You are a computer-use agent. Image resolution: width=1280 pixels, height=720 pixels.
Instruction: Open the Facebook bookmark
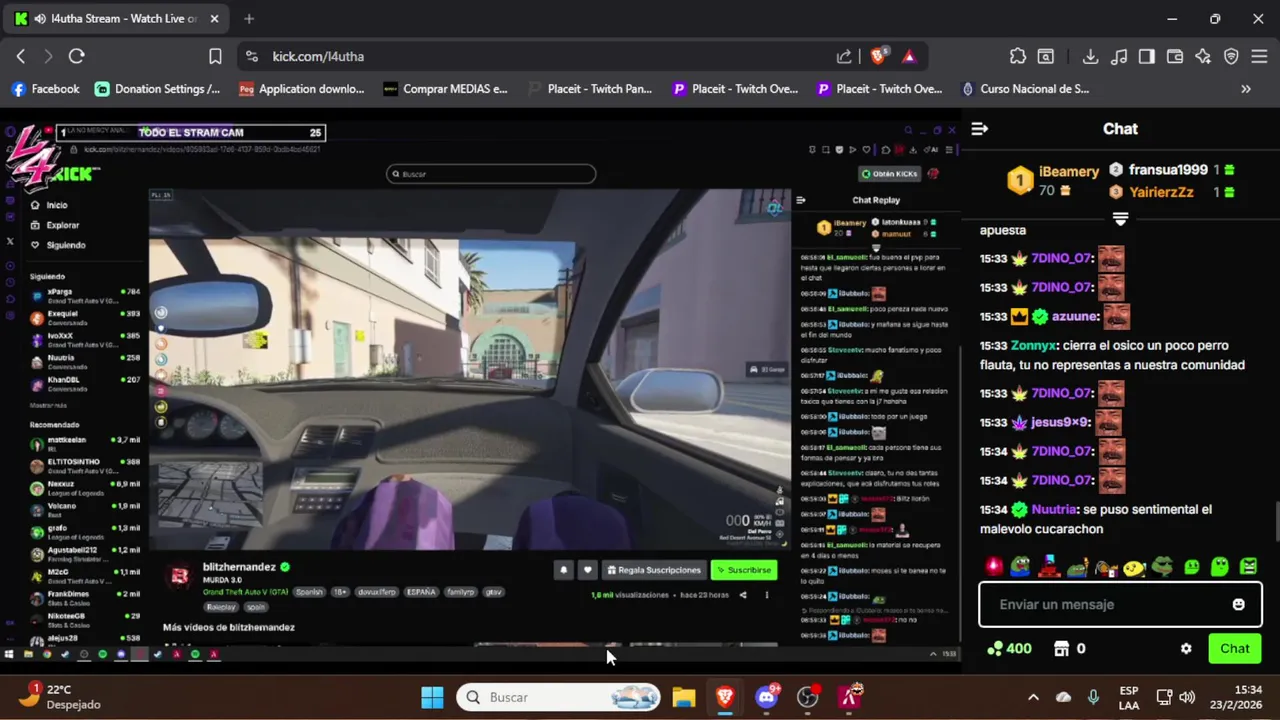pos(45,89)
